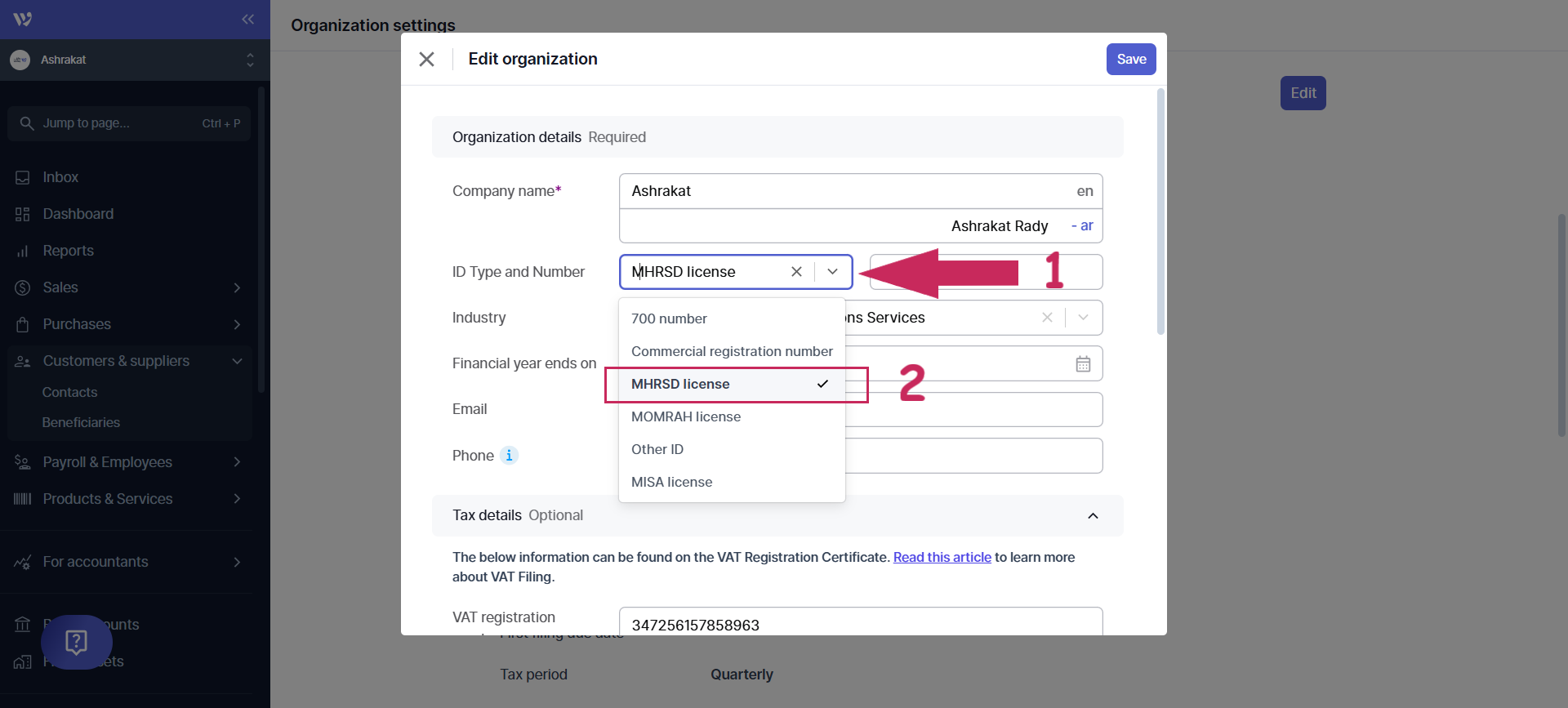
Task: Select the 700 number option
Action: pyautogui.click(x=669, y=318)
